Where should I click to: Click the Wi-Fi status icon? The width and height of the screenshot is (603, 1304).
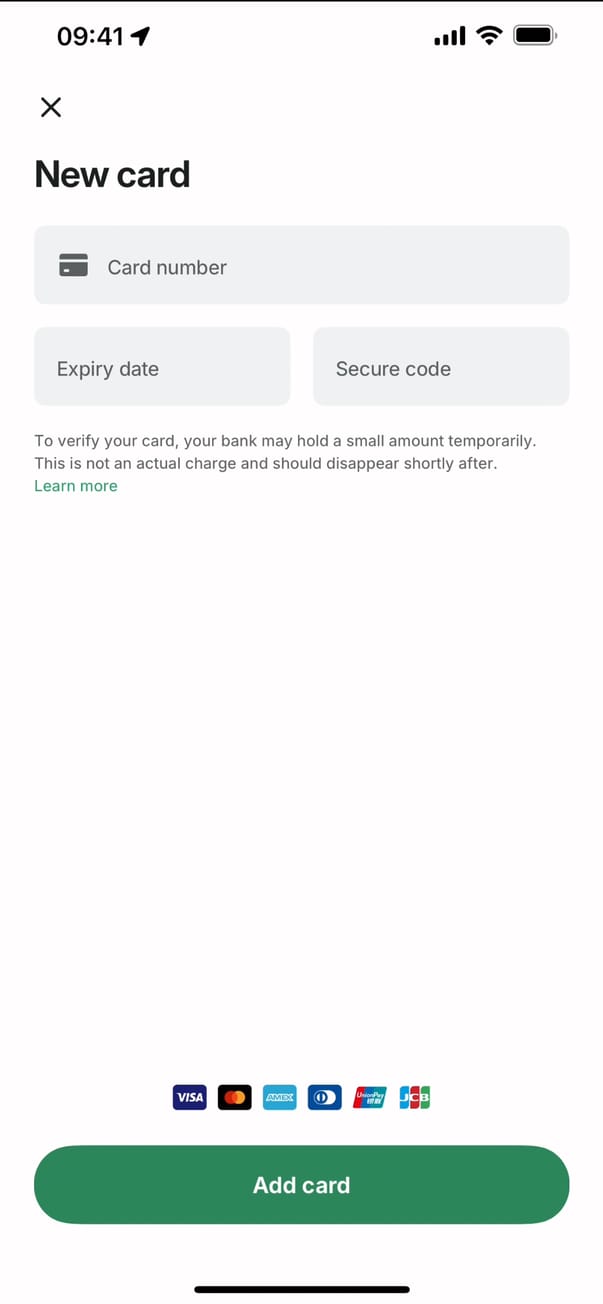tap(489, 36)
